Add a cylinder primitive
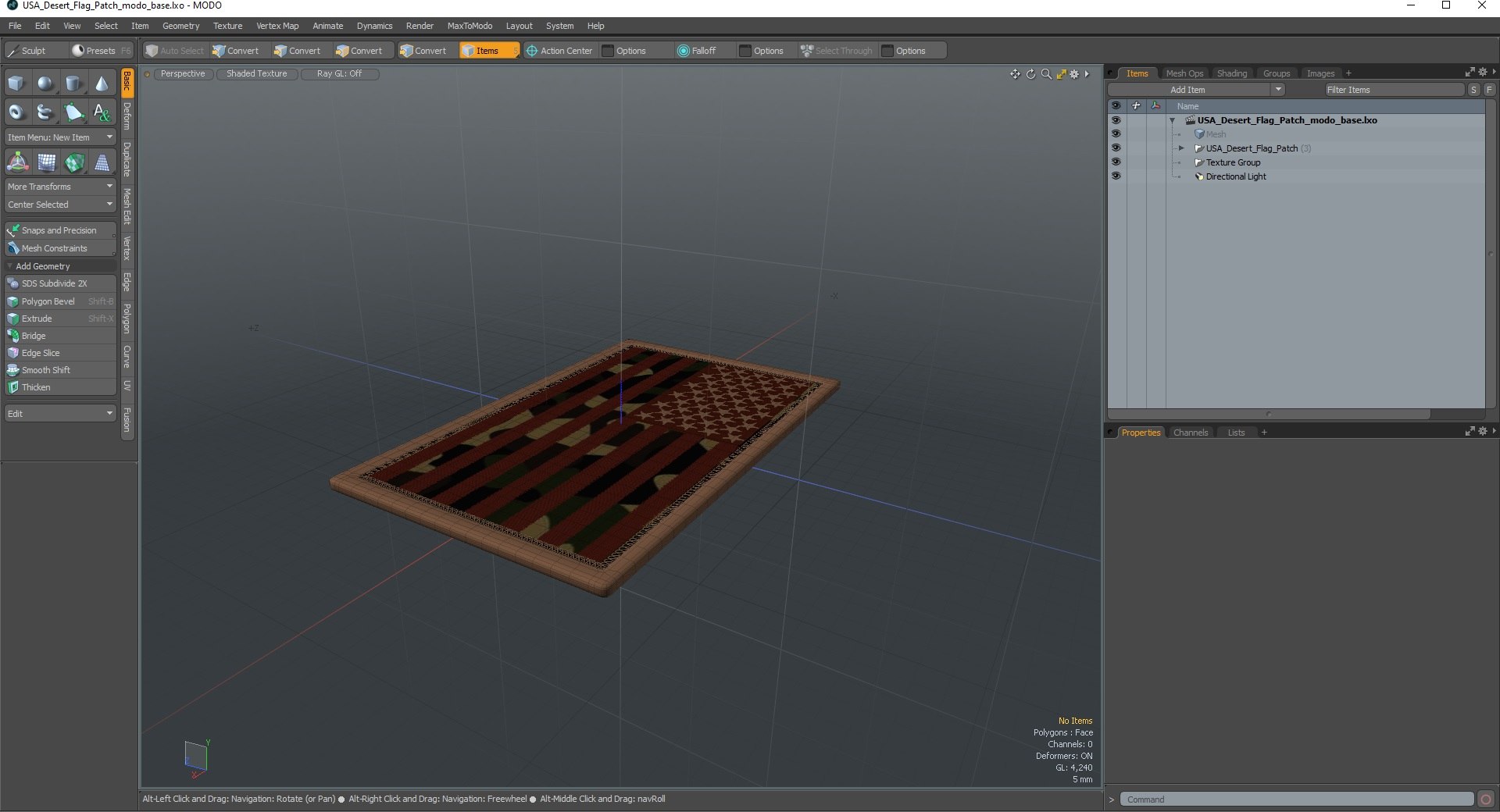 click(x=73, y=84)
